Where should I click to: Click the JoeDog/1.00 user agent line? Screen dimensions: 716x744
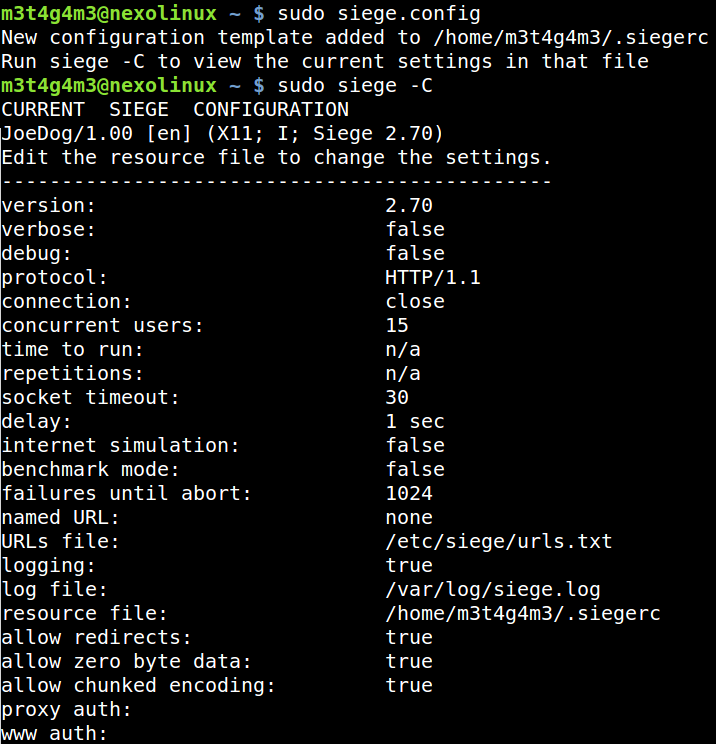222,133
